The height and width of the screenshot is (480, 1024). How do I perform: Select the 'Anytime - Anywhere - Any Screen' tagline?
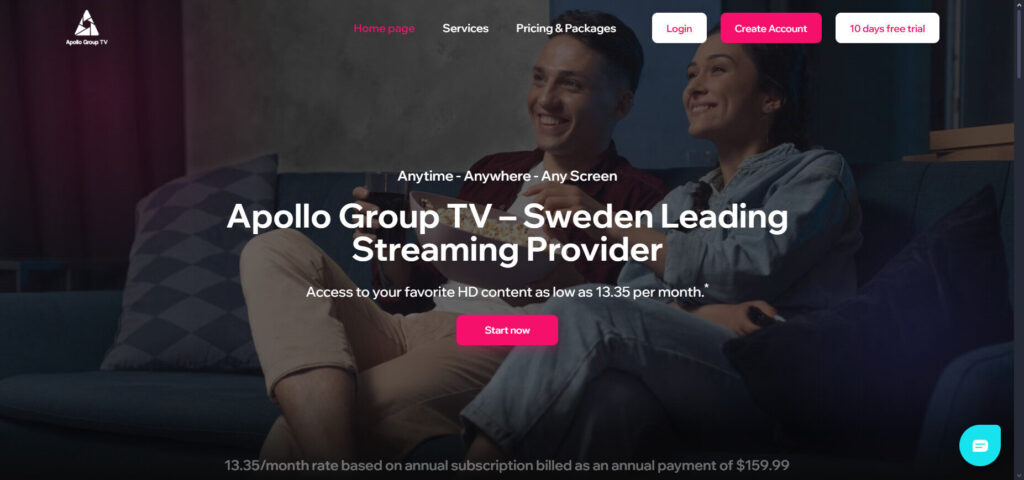(507, 176)
